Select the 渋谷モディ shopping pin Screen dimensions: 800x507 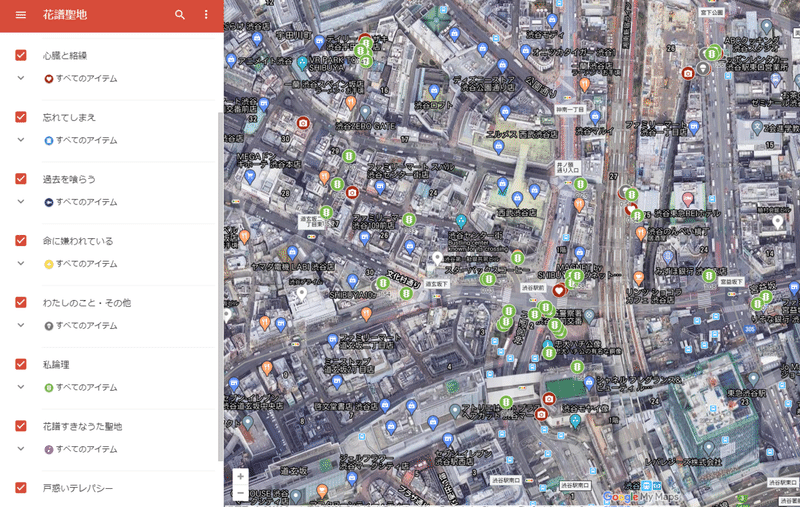pyautogui.click(x=552, y=21)
